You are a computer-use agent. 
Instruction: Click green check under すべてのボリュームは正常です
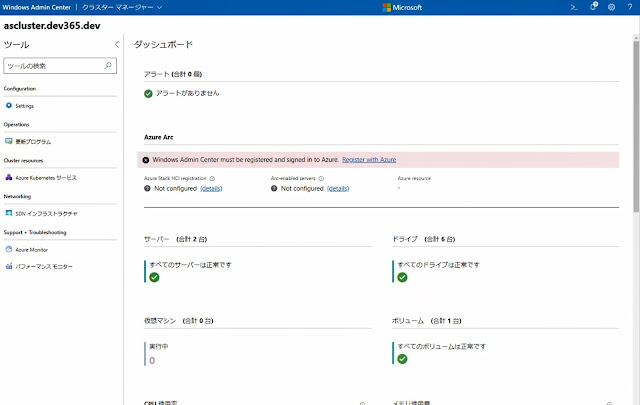[x=402, y=359]
